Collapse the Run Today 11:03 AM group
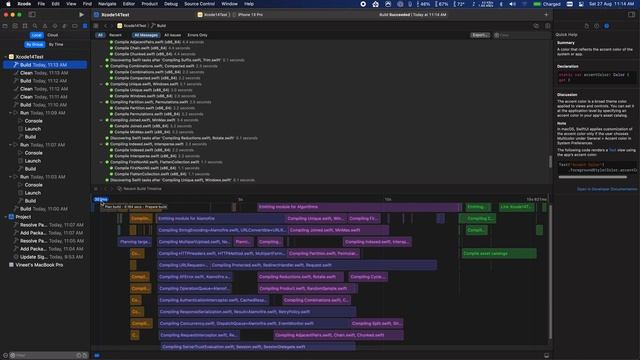 click(x=10, y=177)
